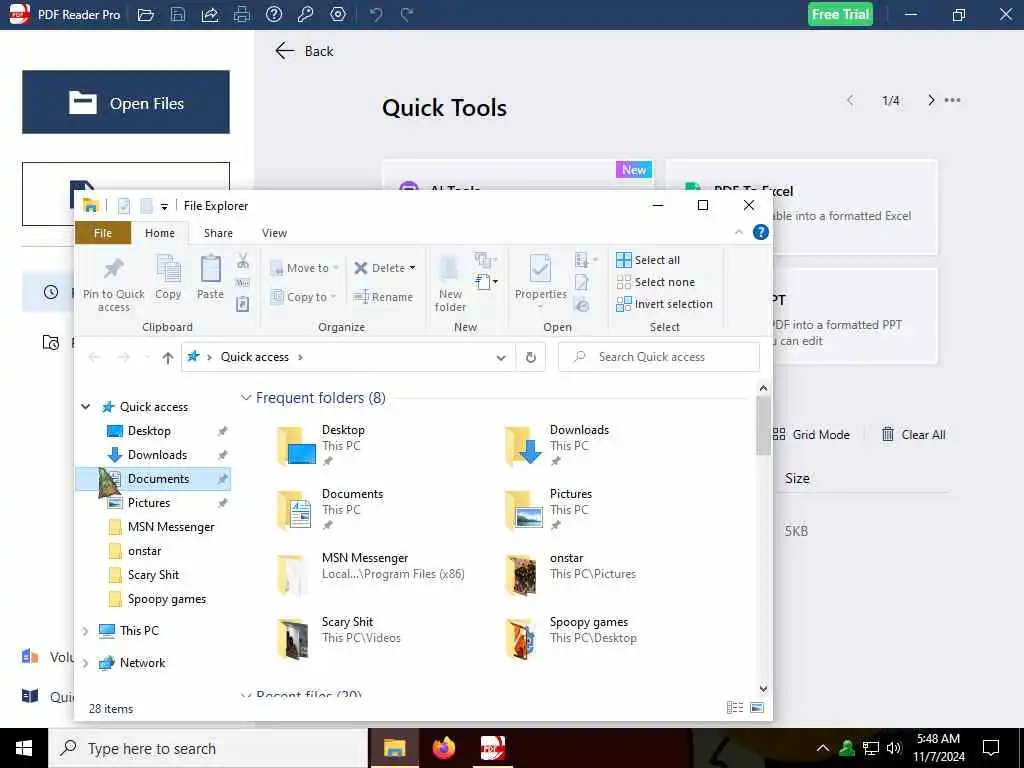Open the address bar history dropdown

[501, 357]
